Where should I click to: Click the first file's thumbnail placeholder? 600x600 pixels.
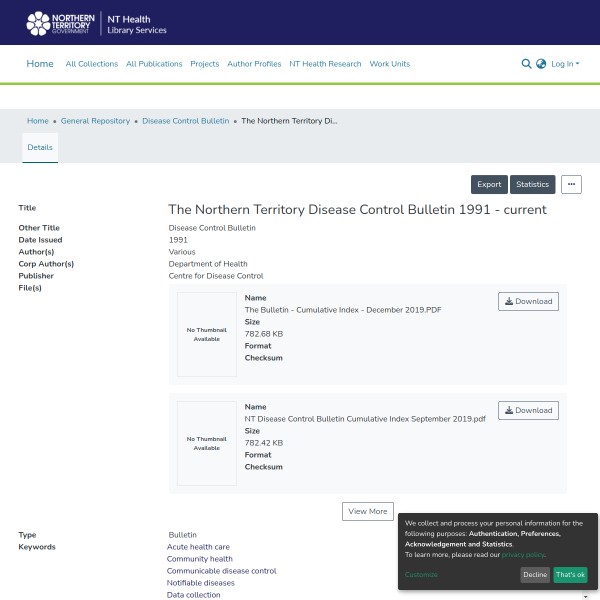(207, 334)
